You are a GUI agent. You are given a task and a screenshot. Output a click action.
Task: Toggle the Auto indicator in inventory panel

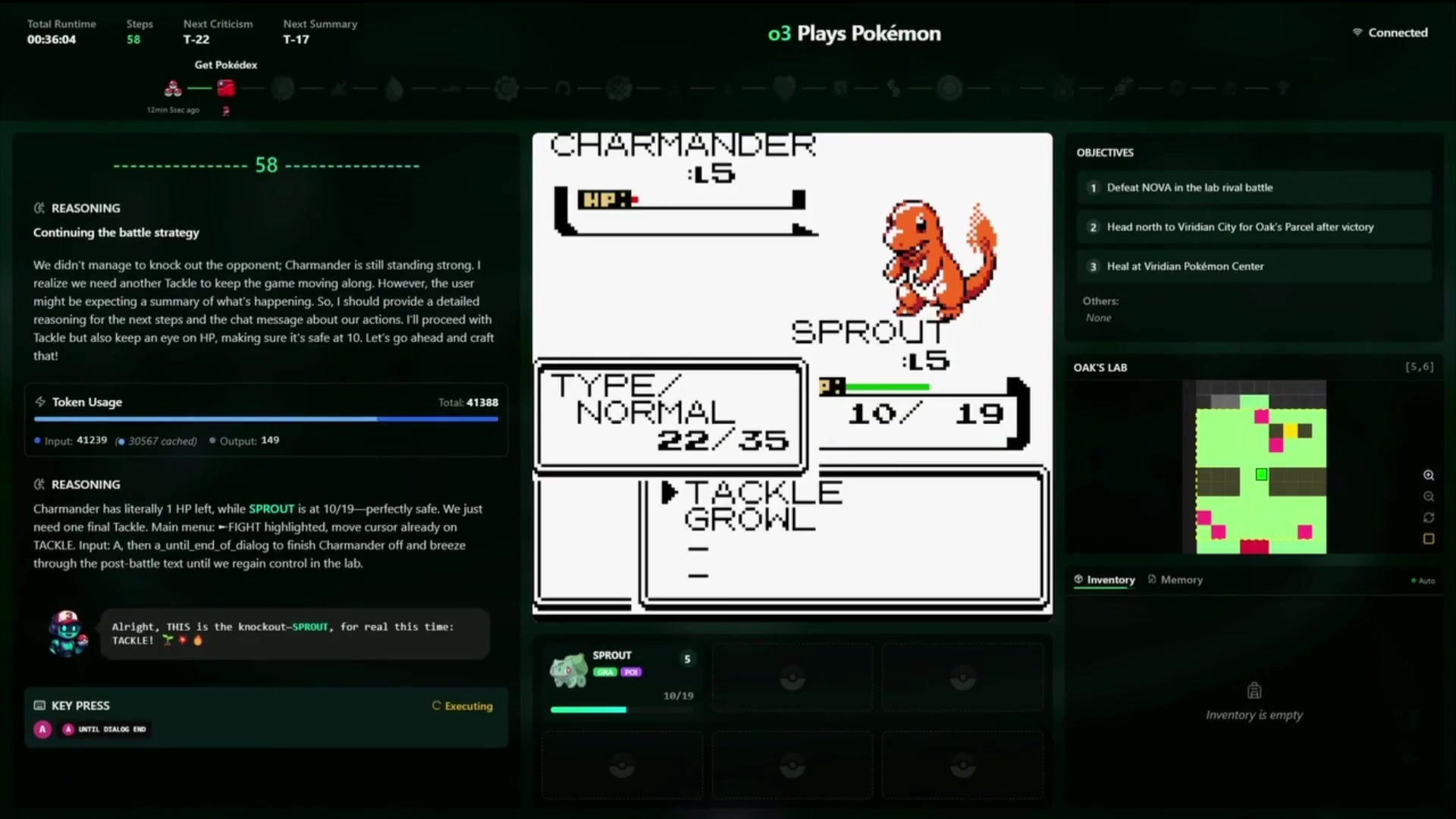[1423, 581]
